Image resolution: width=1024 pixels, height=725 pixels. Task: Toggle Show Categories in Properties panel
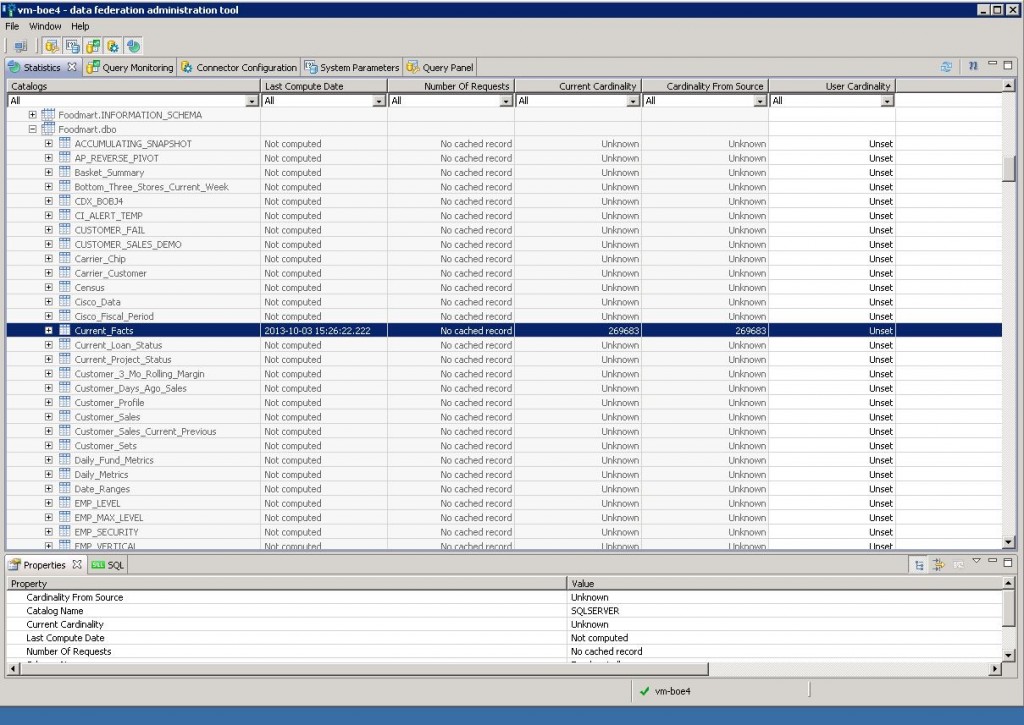click(919, 565)
